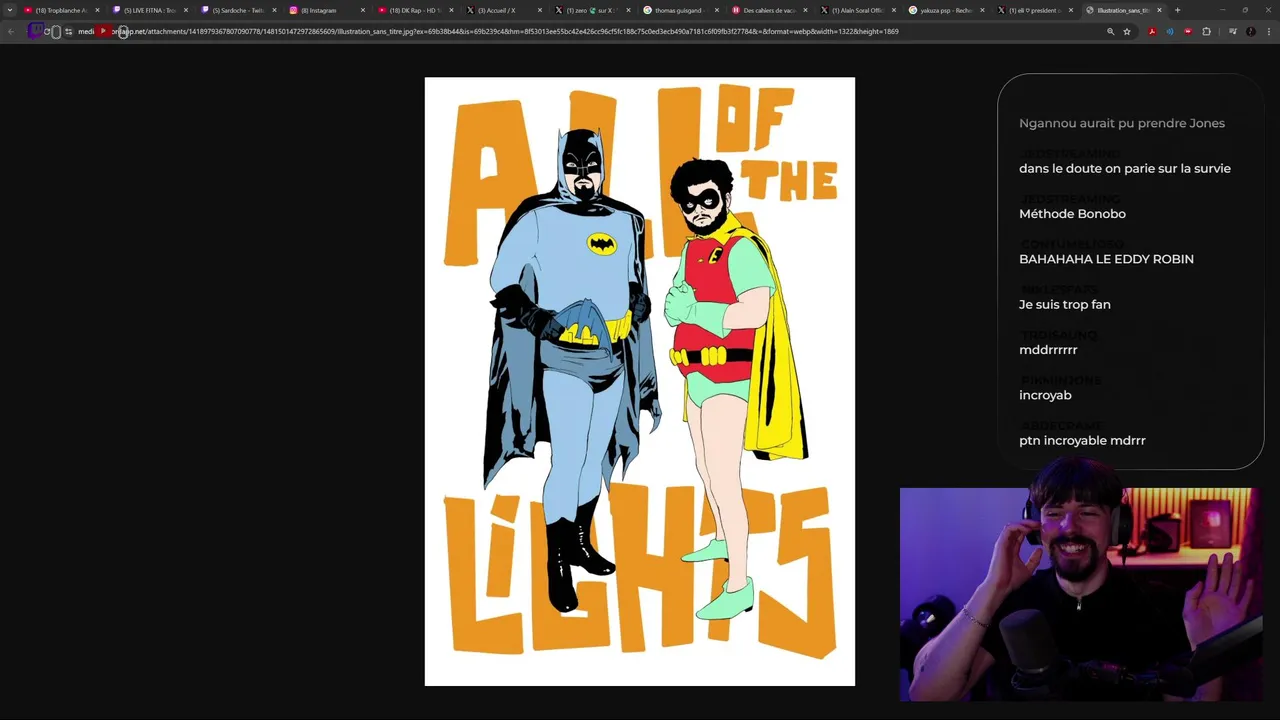Close the yakuza psp tab
The height and width of the screenshot is (720, 1280).
[x=982, y=10]
